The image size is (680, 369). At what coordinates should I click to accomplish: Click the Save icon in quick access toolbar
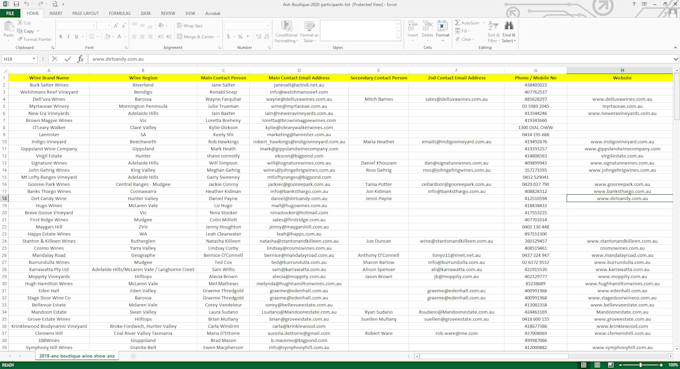16,4
